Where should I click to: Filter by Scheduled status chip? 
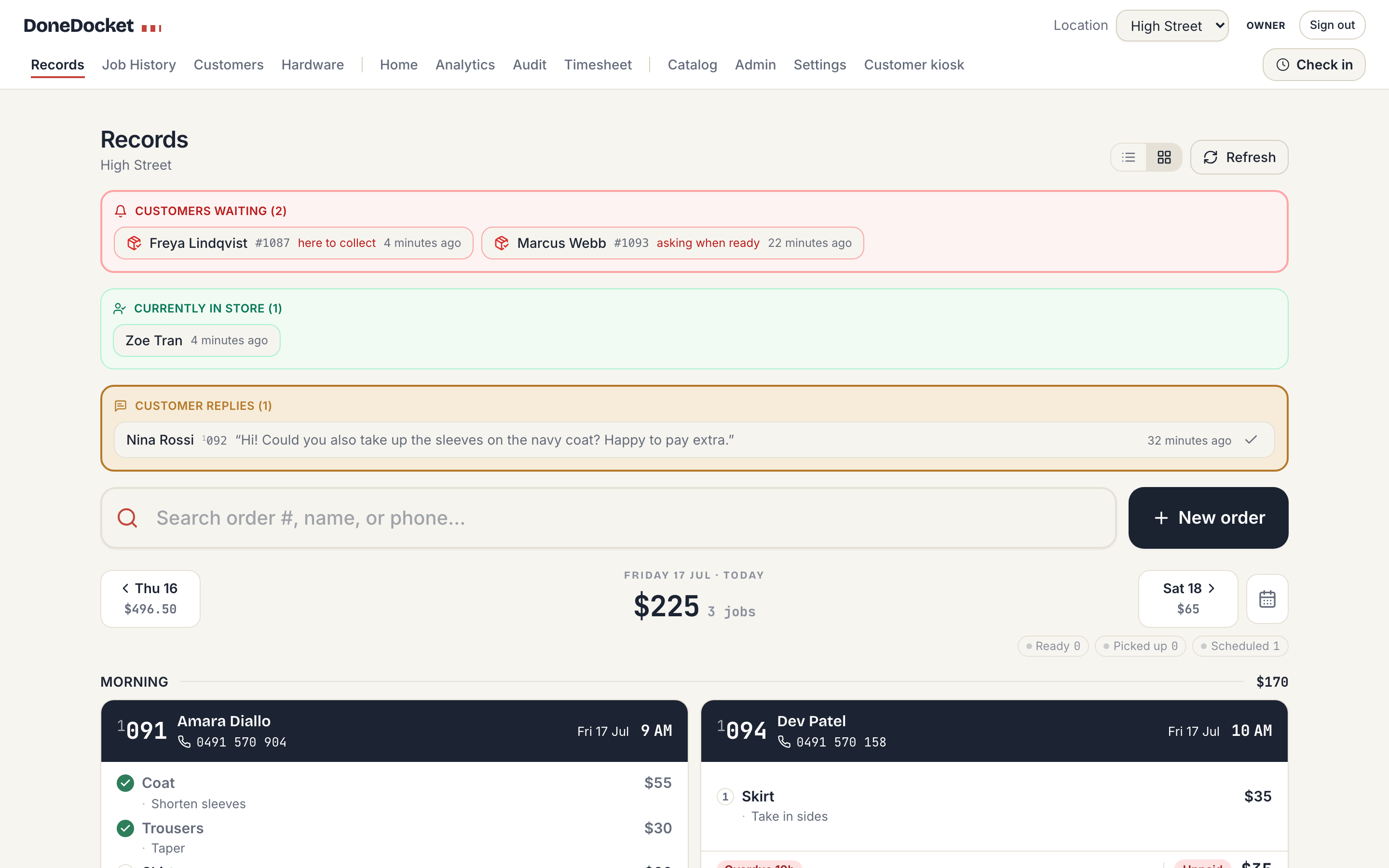(1240, 646)
